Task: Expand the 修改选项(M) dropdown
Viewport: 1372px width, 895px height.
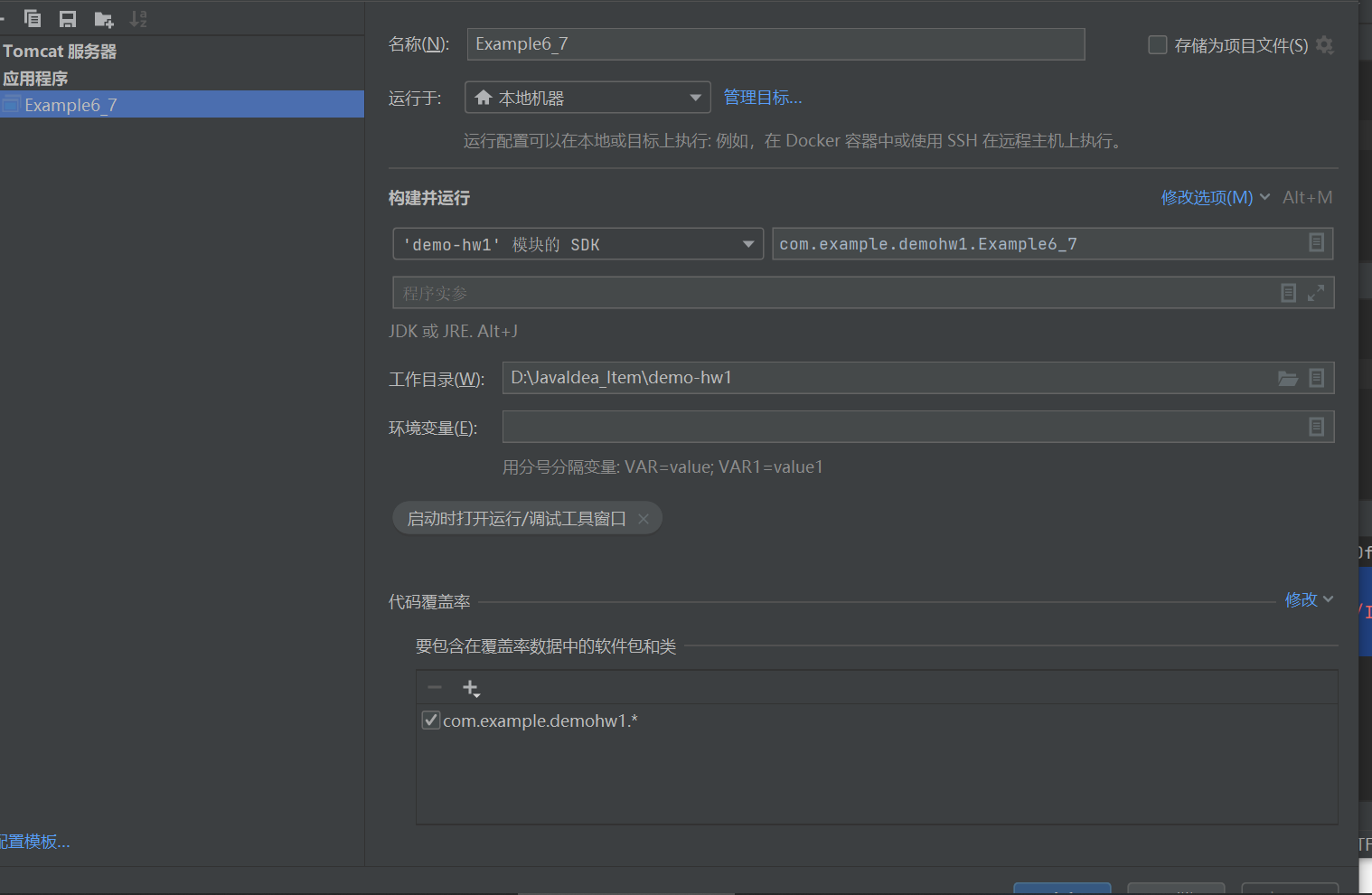Action: click(1215, 196)
